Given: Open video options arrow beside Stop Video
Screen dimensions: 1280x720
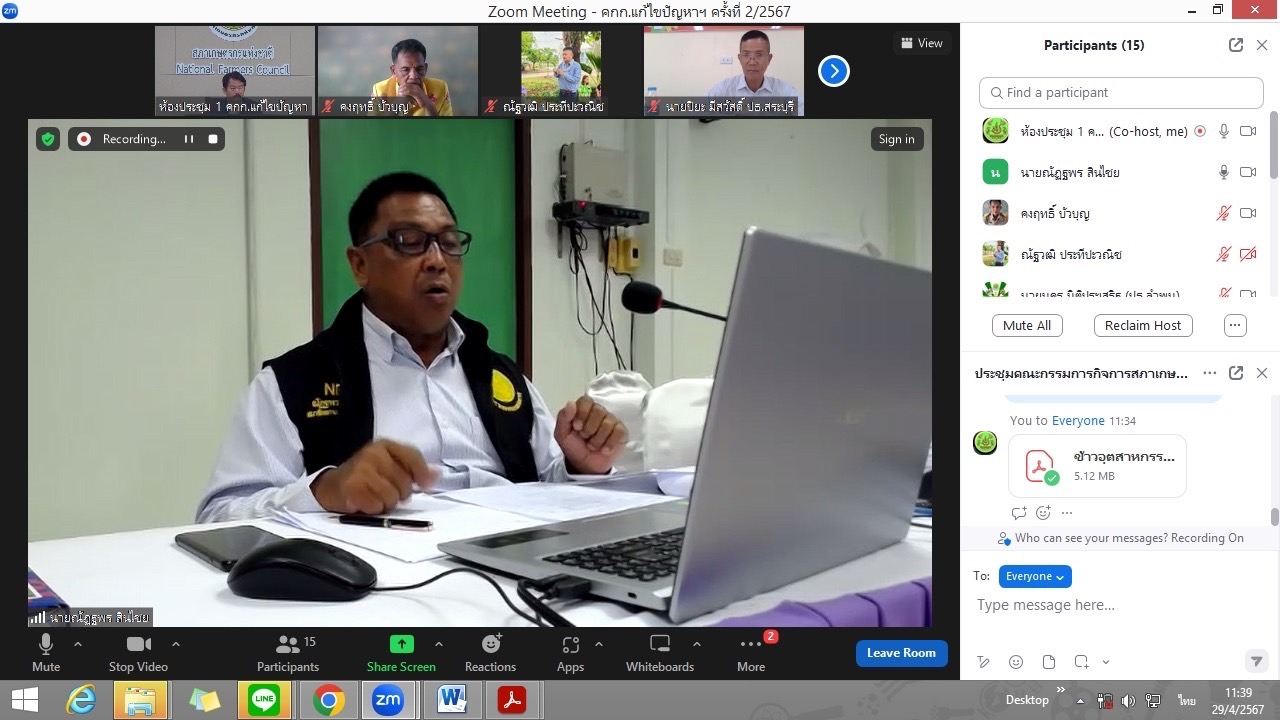Looking at the screenshot, I should [x=176, y=644].
